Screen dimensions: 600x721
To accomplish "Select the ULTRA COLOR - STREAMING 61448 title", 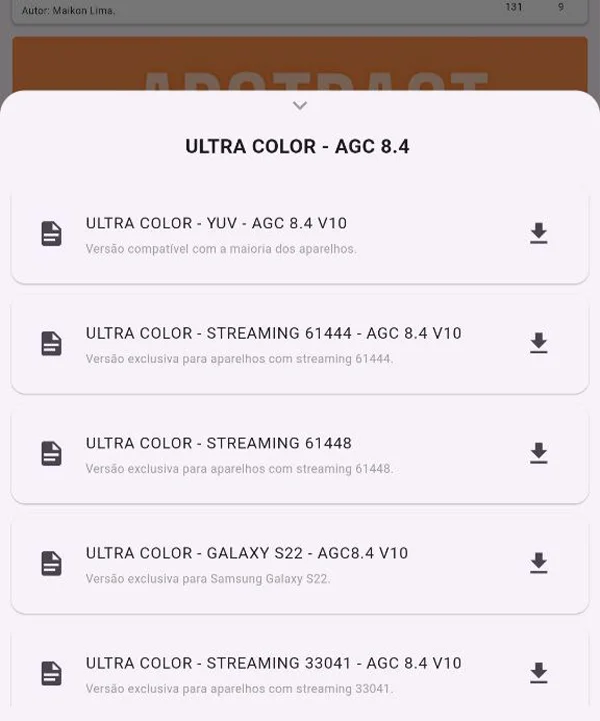I will pyautogui.click(x=218, y=443).
